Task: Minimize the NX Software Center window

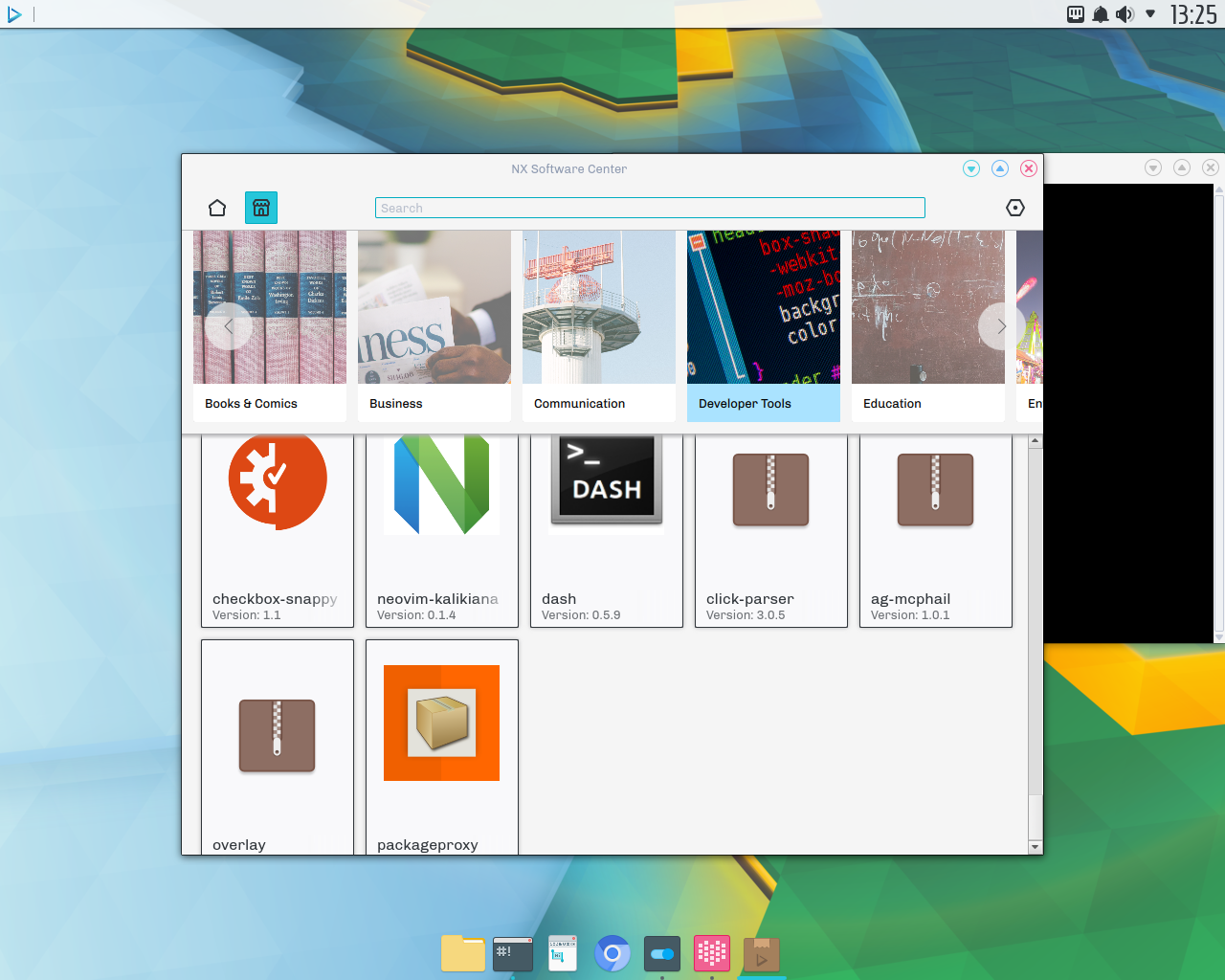Action: tap(971, 168)
